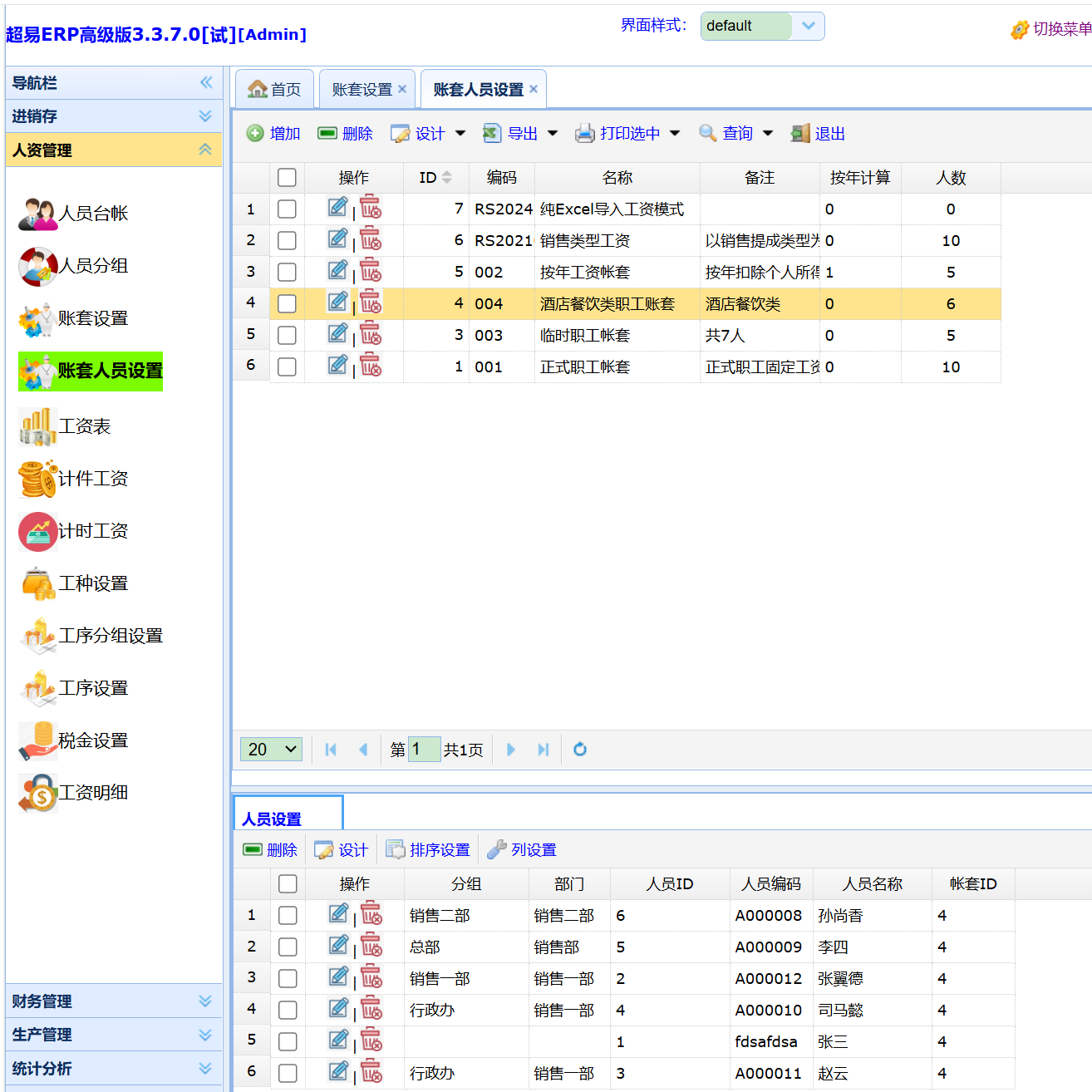Click the trash icon for 酒店餐饮类职工账套 row
This screenshot has width=1092, height=1092.
371,303
